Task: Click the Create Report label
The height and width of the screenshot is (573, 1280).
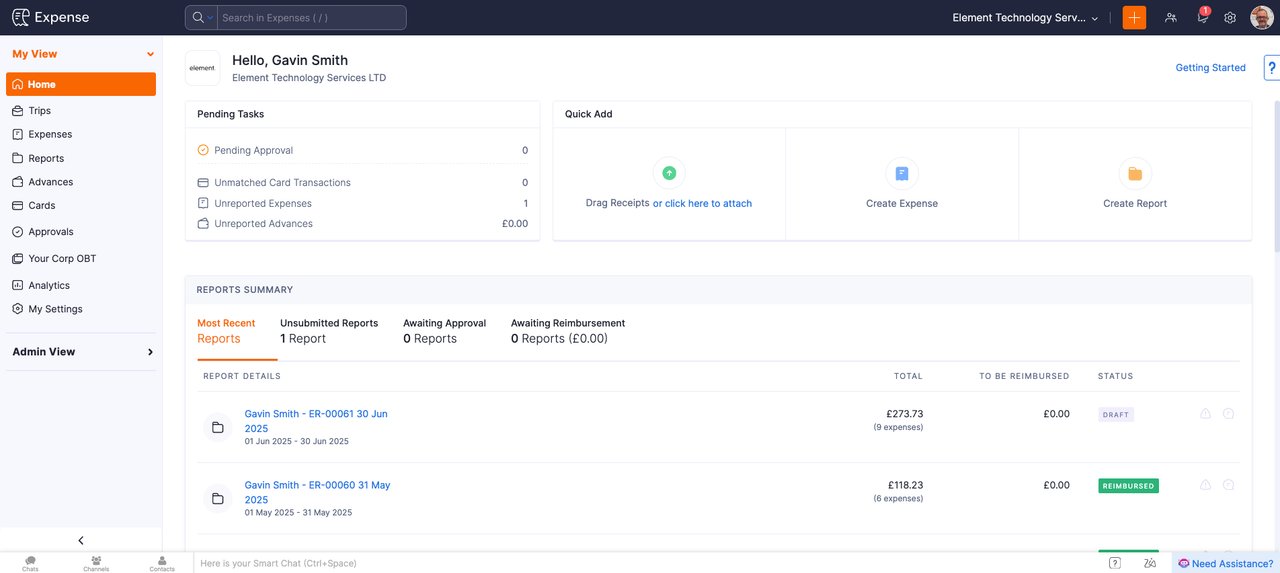Action: coord(1135,203)
